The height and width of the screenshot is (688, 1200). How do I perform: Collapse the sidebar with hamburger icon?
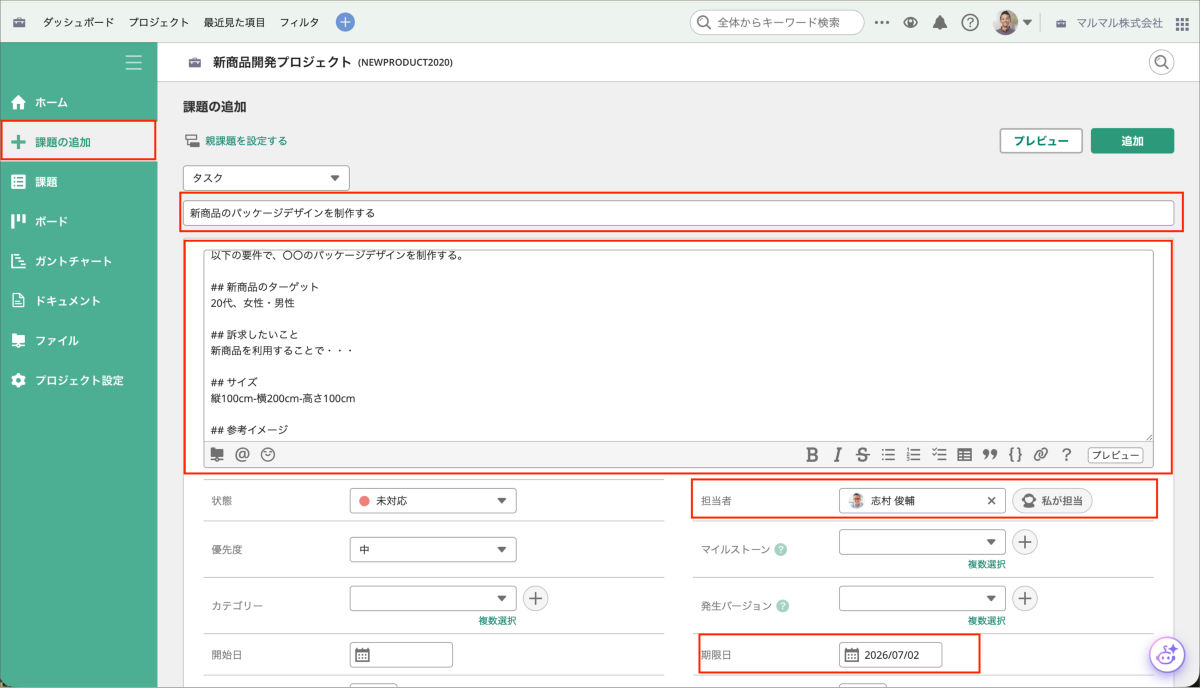click(x=134, y=62)
